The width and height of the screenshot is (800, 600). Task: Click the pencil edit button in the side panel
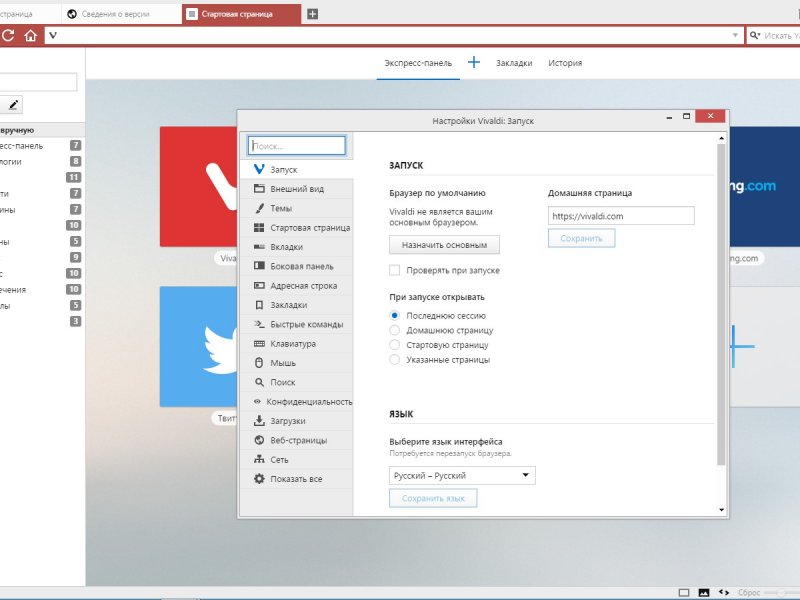tap(13, 105)
